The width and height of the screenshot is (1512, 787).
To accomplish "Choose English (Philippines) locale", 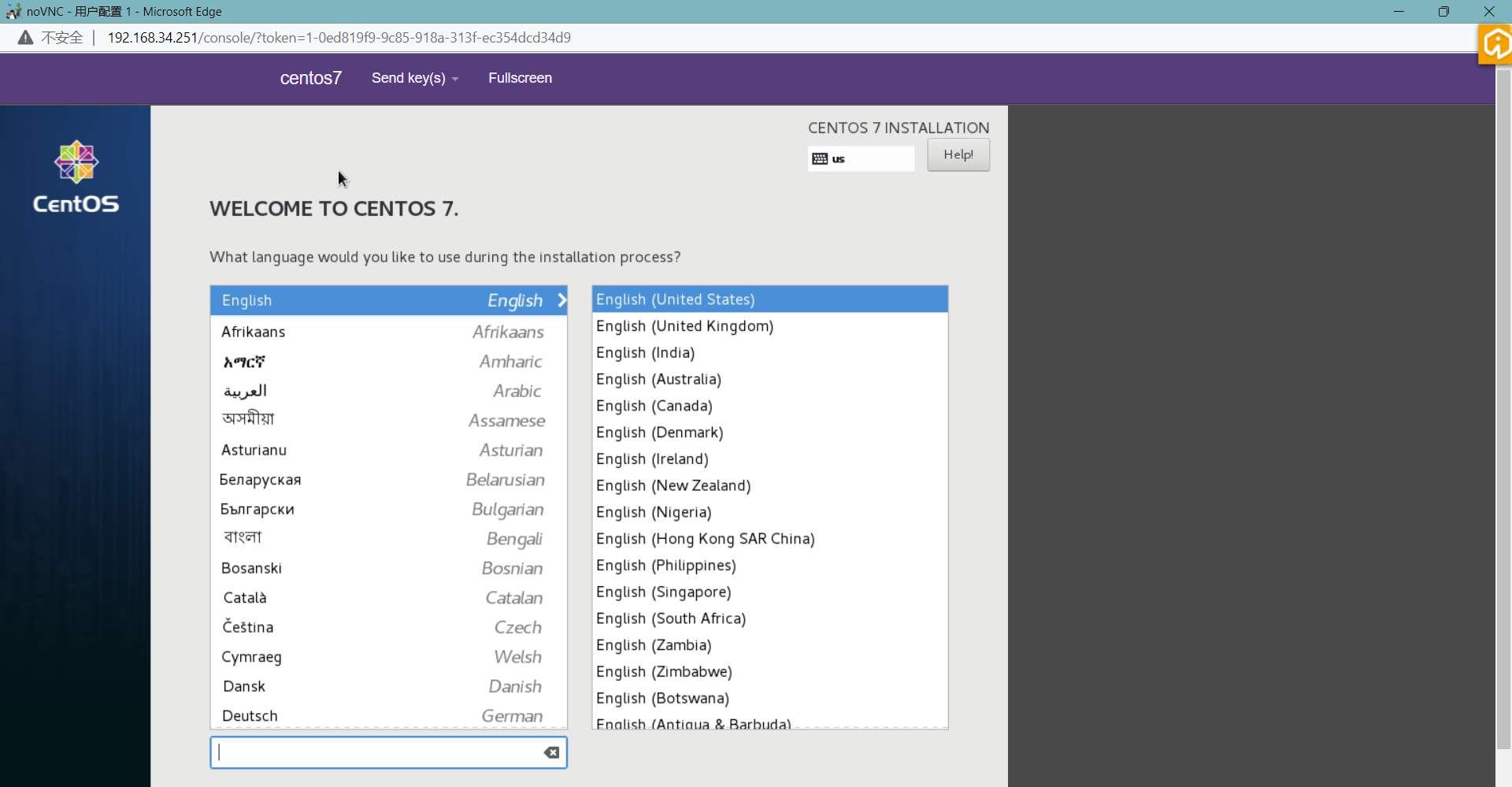I will coord(769,566).
